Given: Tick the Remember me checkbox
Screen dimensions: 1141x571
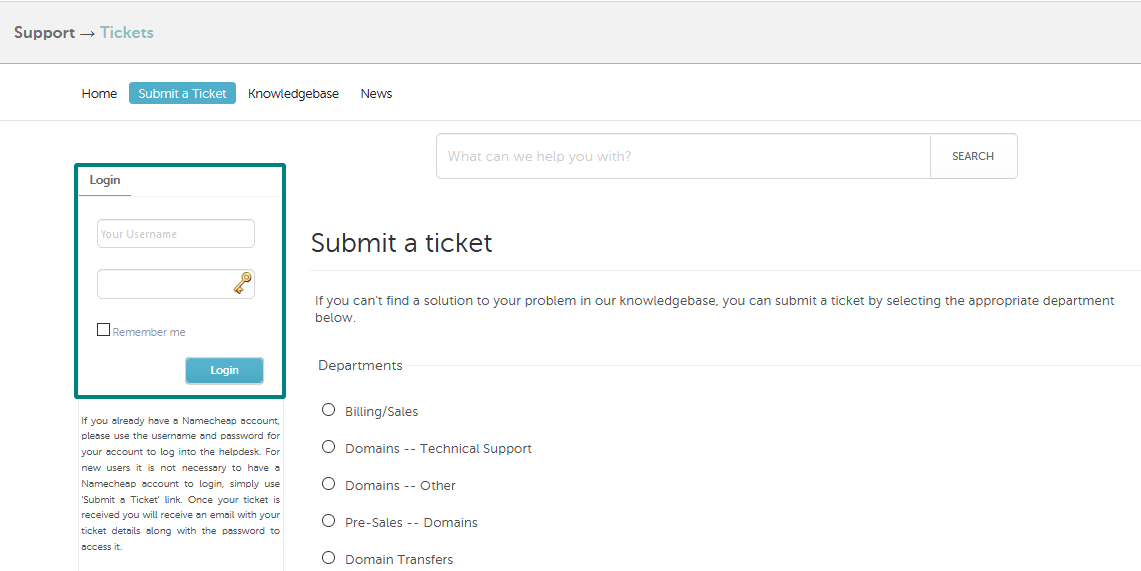Looking at the screenshot, I should click(103, 330).
